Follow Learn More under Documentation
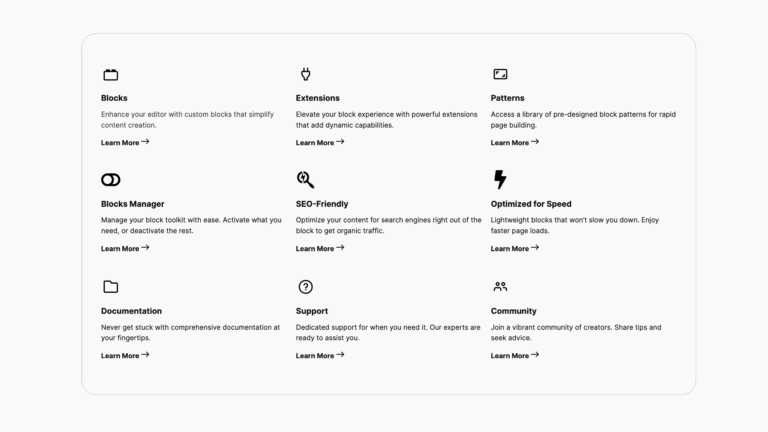This screenshot has width=768, height=432. (x=125, y=356)
